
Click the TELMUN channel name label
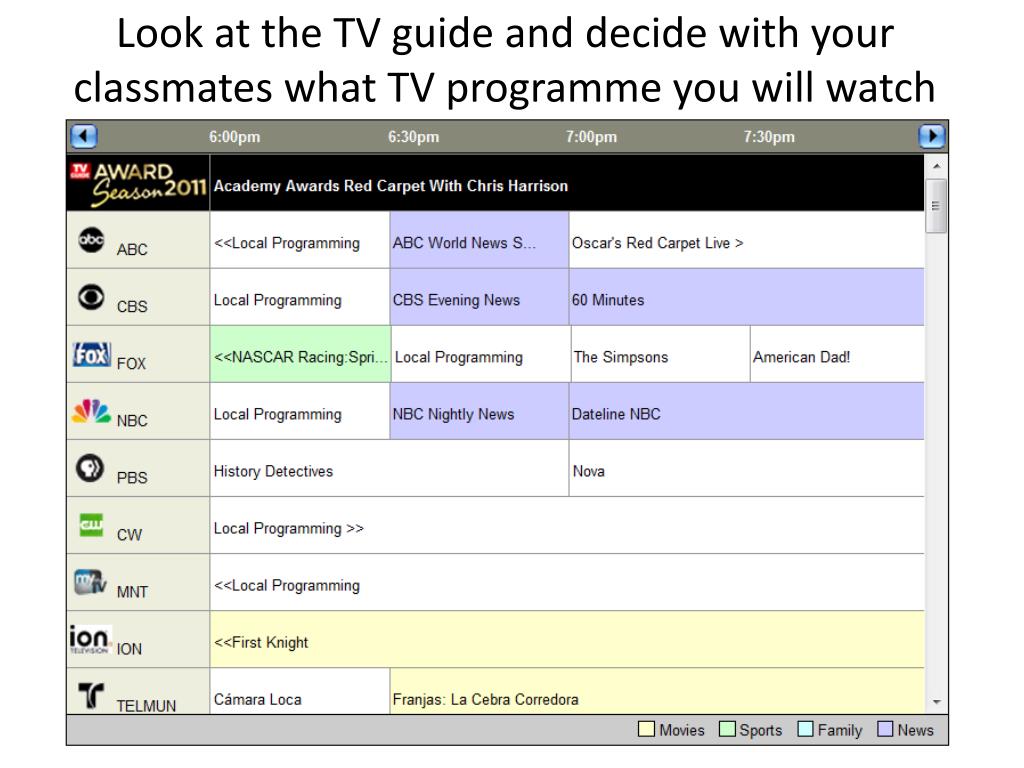pyautogui.click(x=146, y=706)
